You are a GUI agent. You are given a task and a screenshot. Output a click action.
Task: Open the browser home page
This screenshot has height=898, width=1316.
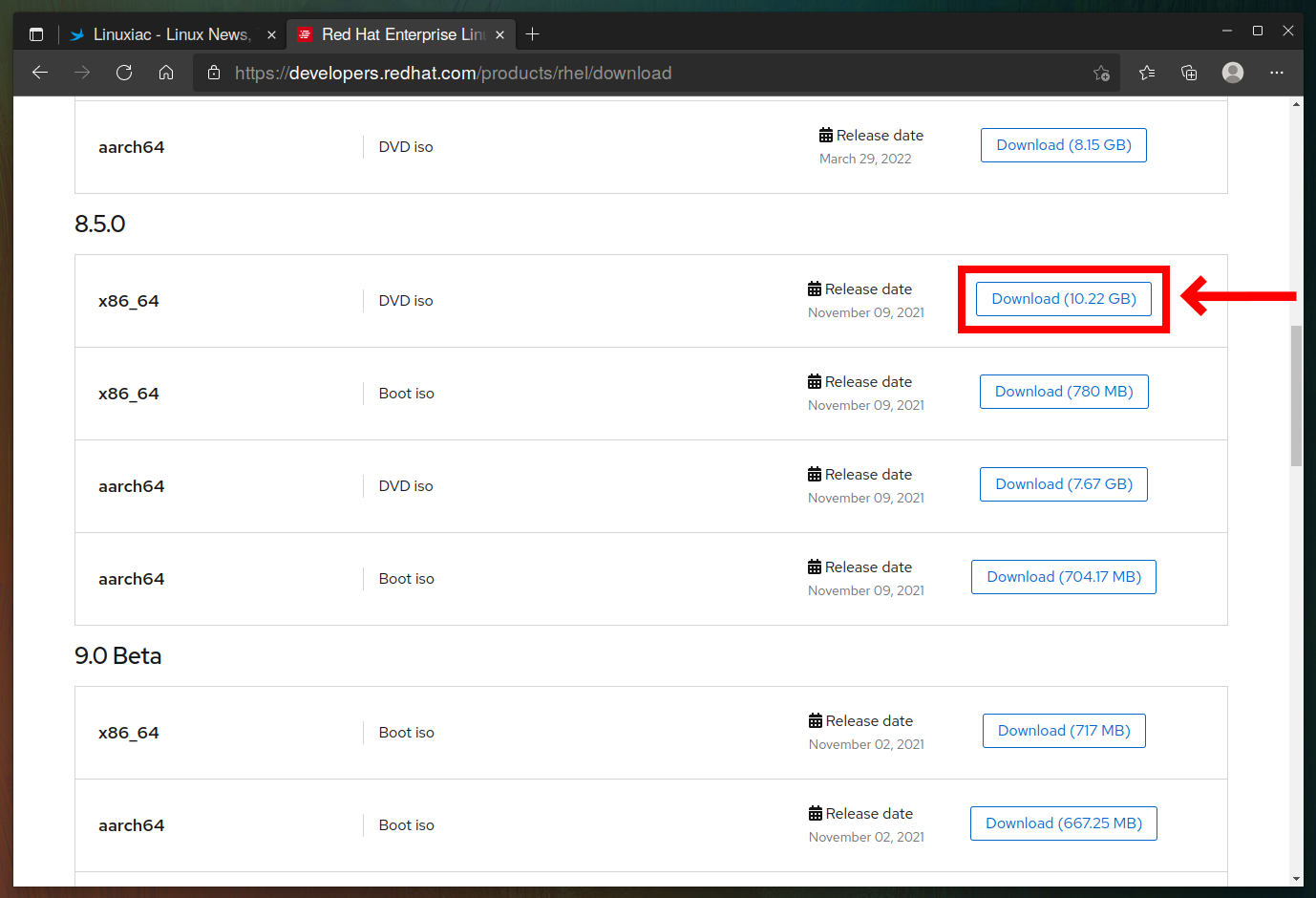click(x=166, y=73)
